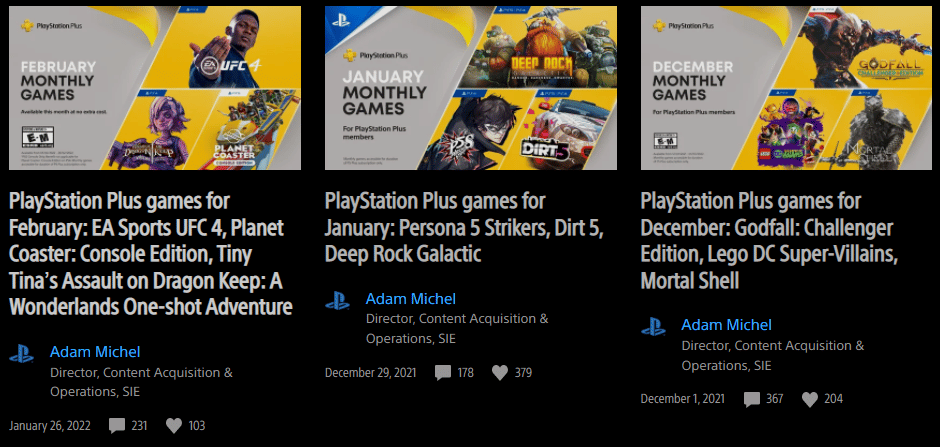Click author title text under December article
The width and height of the screenshot is (940, 447).
tap(773, 355)
